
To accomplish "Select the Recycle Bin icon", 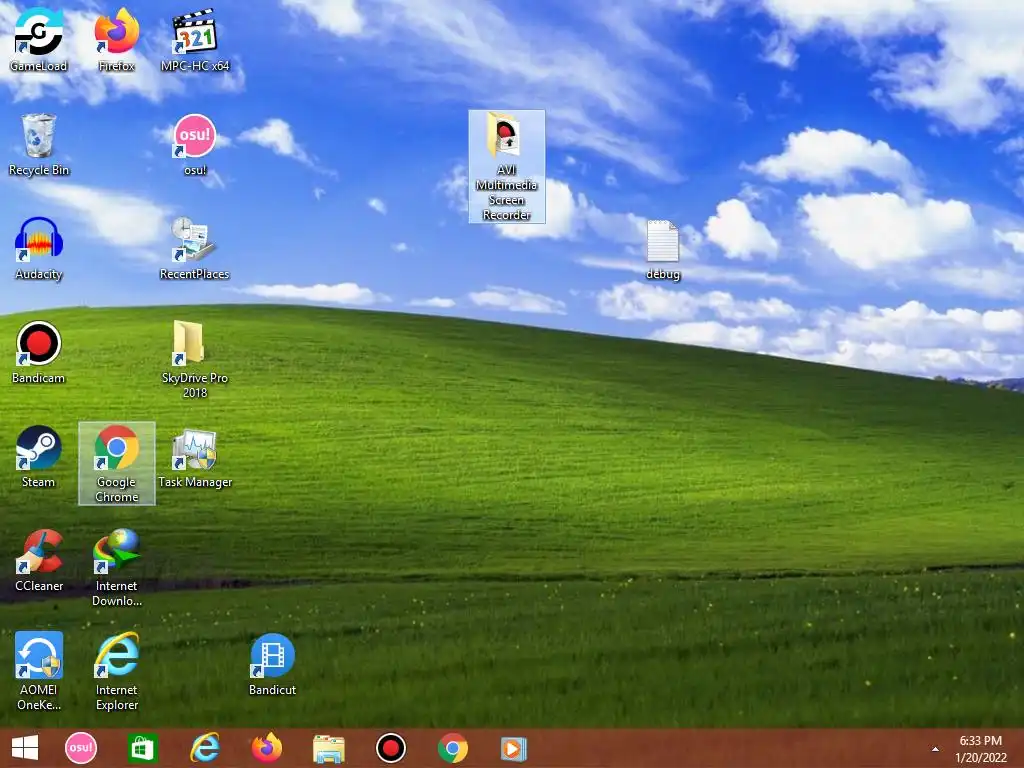I will pos(39,144).
